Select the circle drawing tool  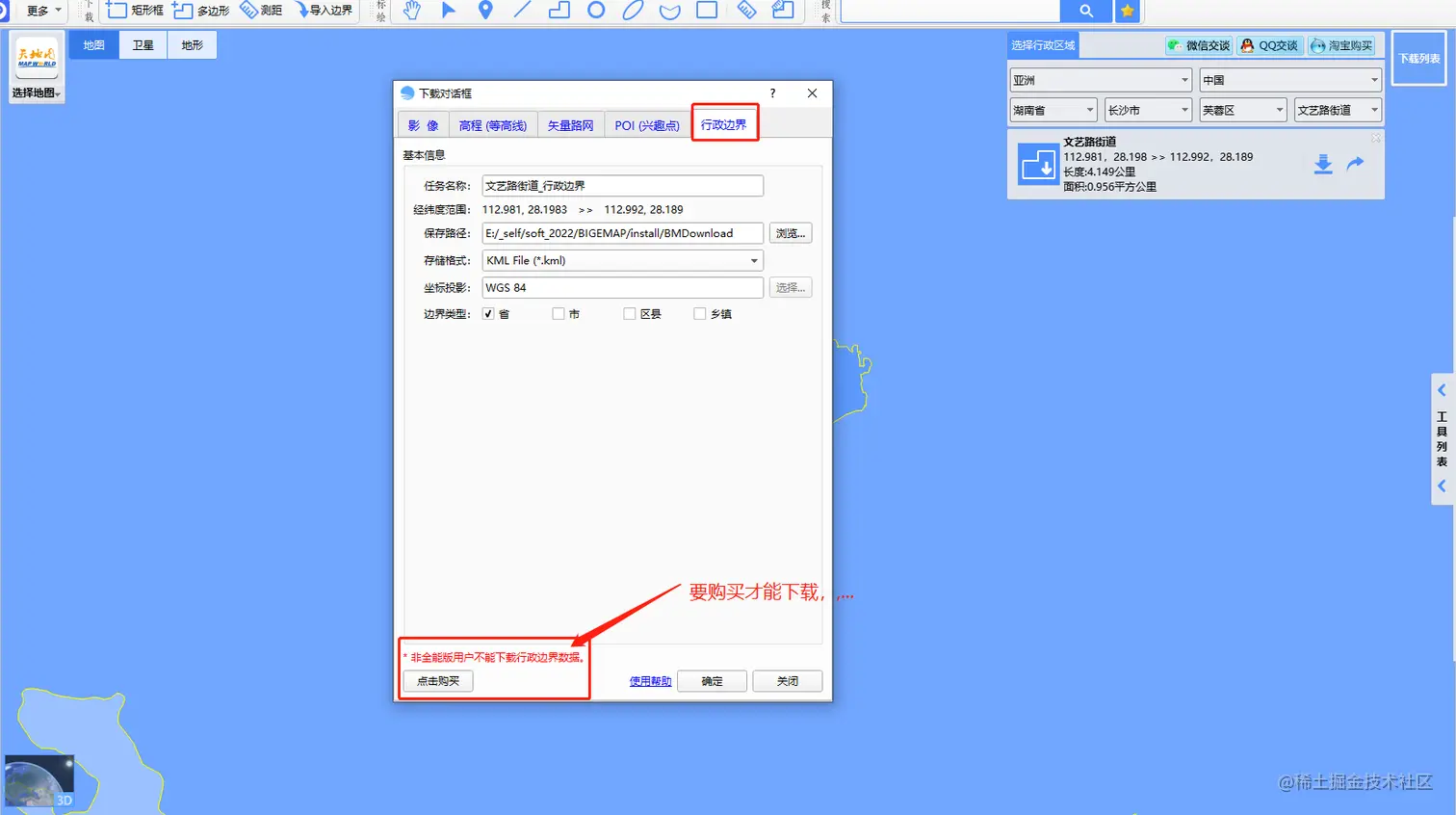click(596, 11)
